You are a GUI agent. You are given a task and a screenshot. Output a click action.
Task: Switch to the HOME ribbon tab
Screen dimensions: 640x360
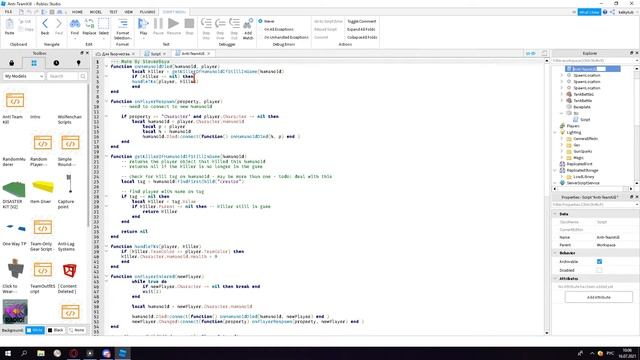pyautogui.click(x=77, y=12)
